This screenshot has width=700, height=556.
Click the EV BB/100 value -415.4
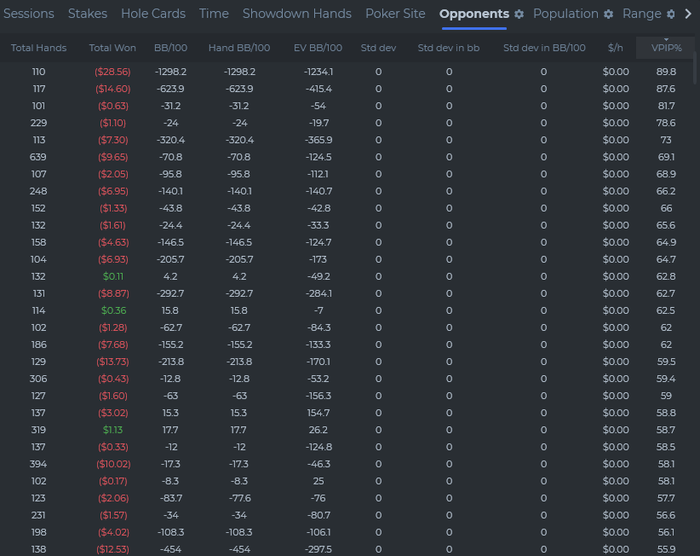pos(318,89)
